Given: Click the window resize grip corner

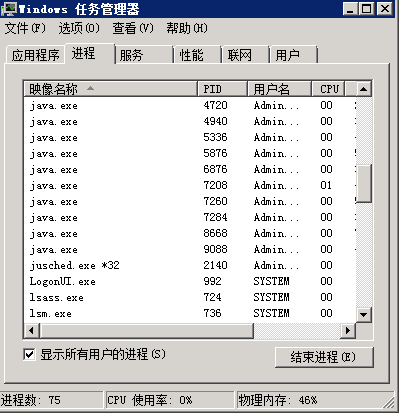Looking at the screenshot, I should [x=389, y=403].
